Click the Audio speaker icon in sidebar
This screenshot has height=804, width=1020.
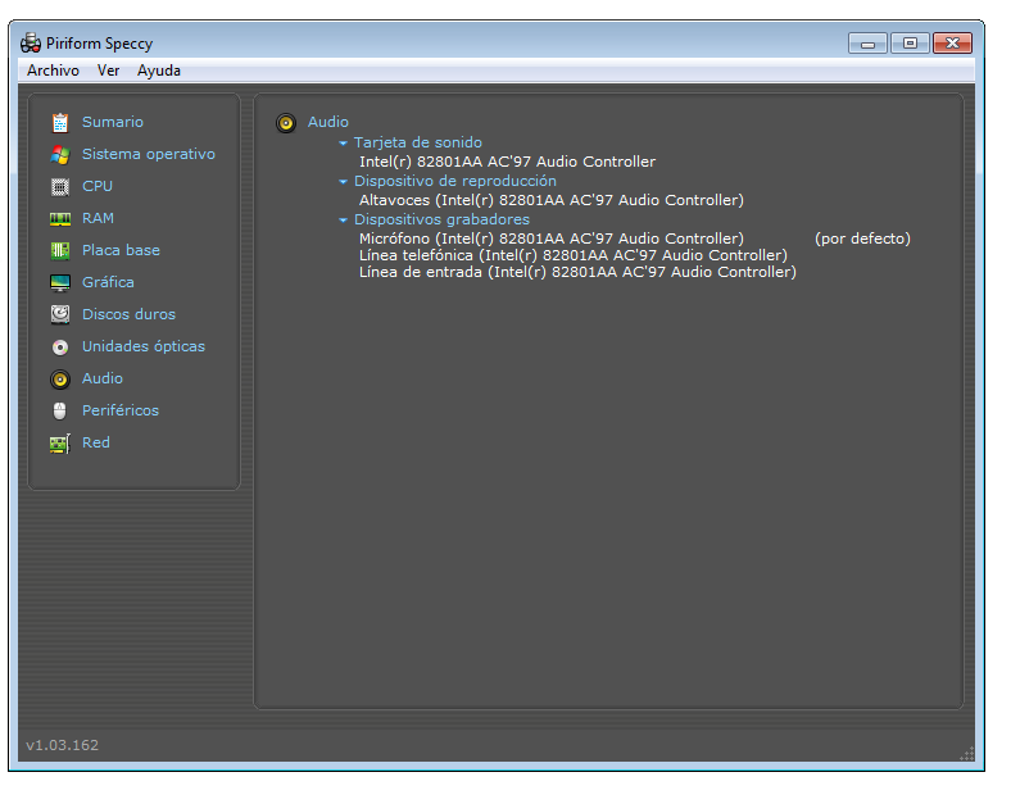60,379
